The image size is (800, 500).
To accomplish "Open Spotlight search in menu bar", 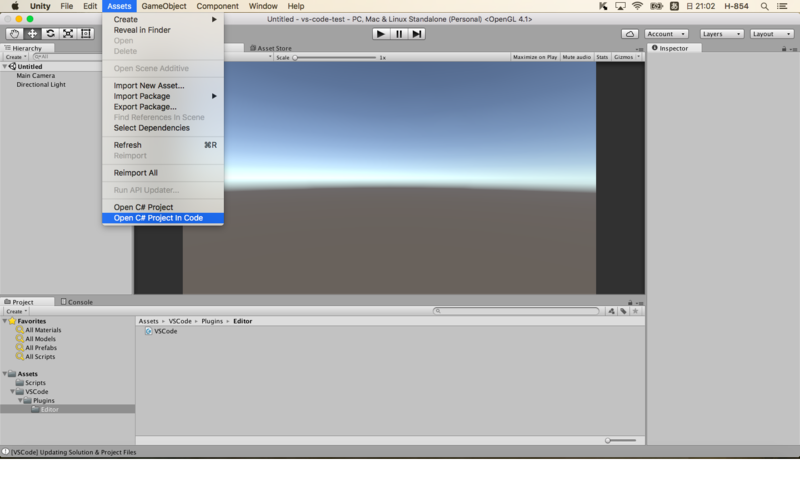I will [764, 6].
